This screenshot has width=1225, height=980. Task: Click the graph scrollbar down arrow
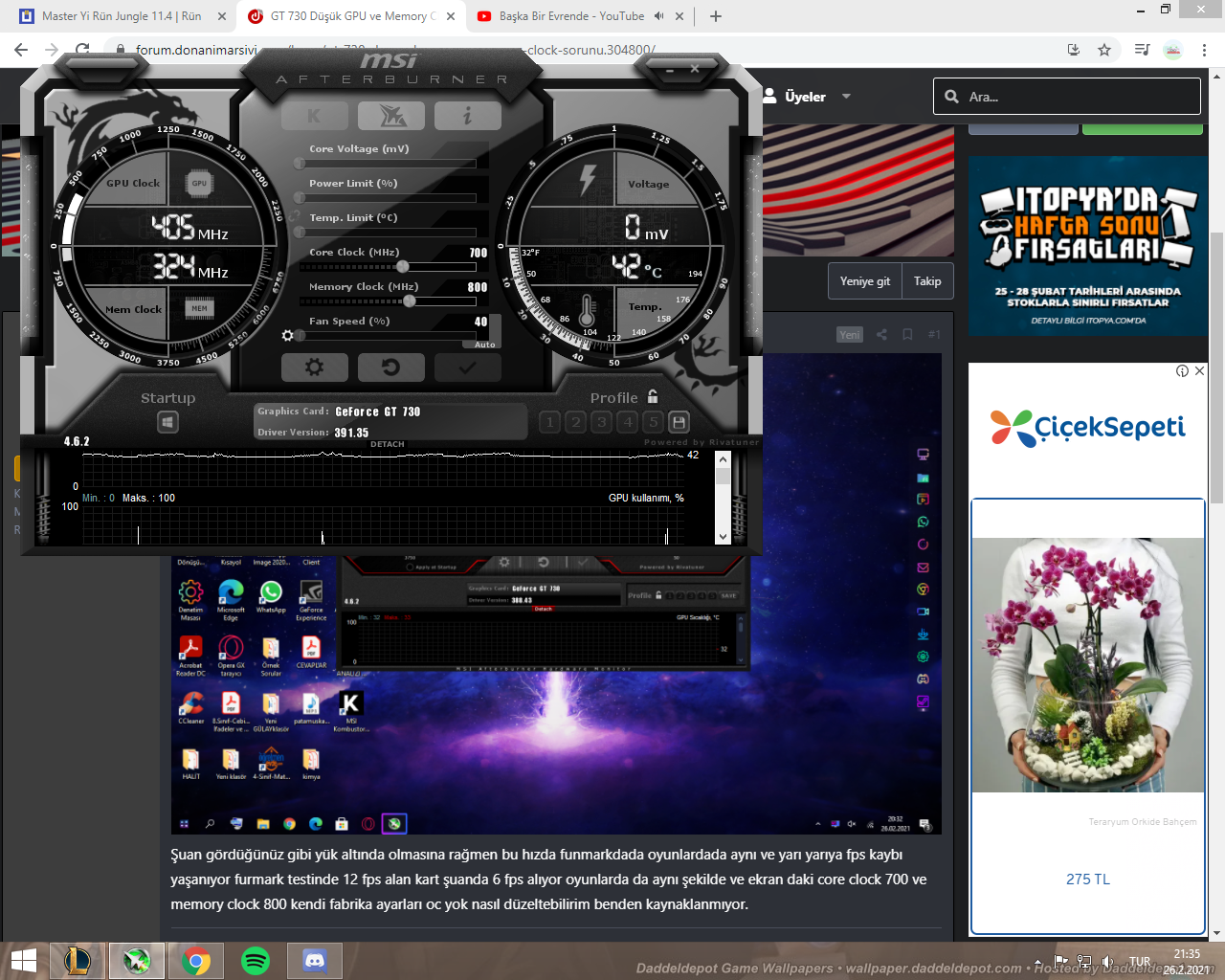point(724,536)
